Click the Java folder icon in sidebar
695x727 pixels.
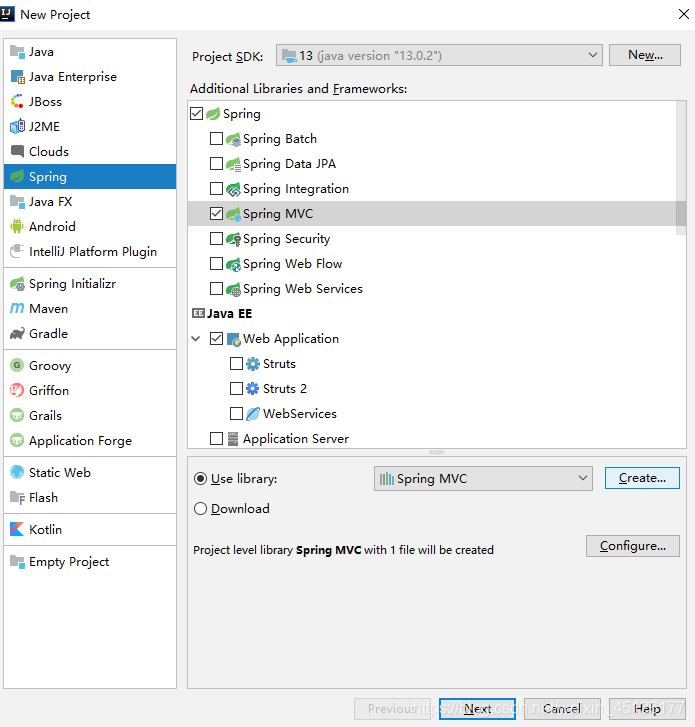point(17,52)
